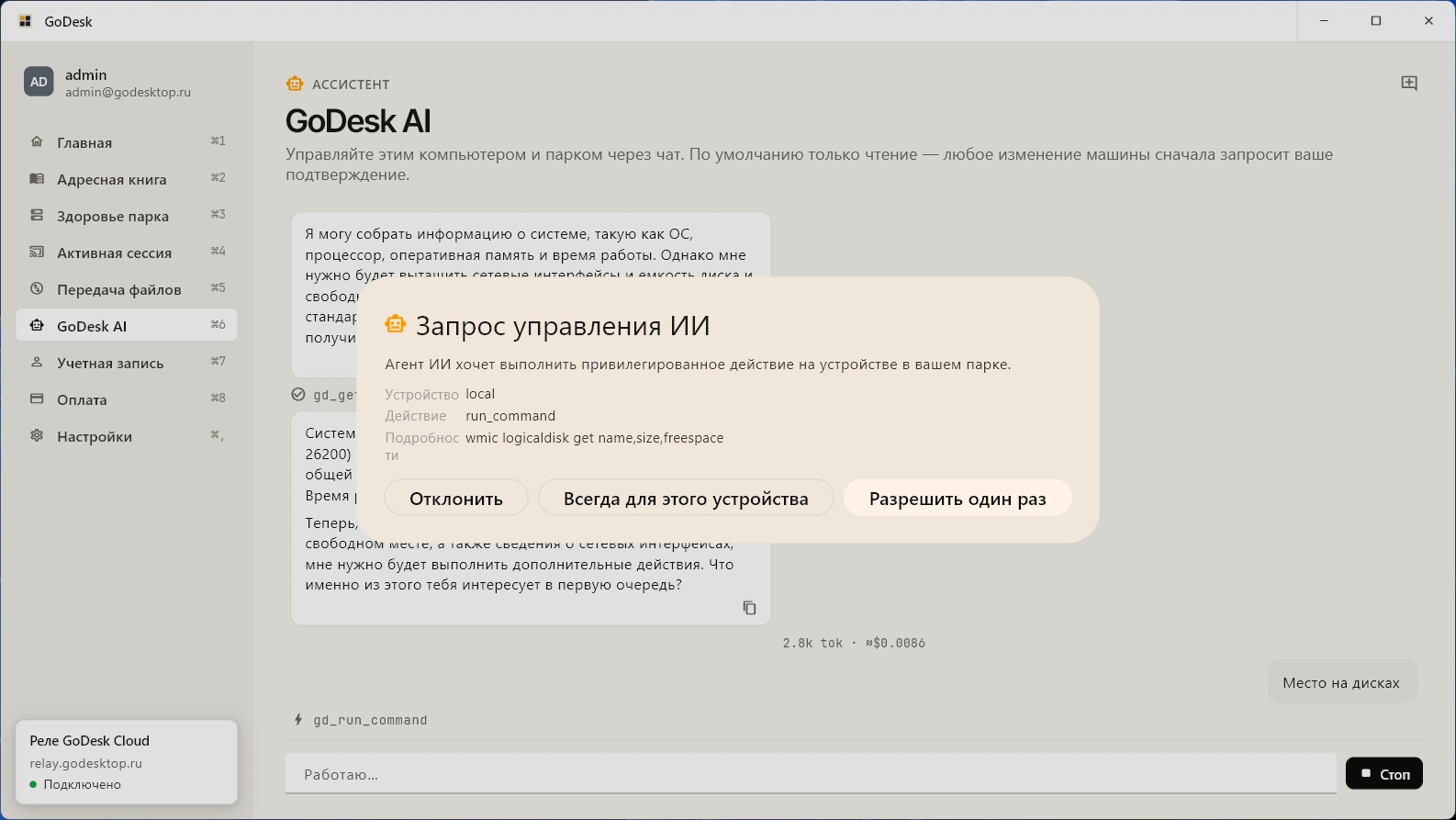Image resolution: width=1456 pixels, height=820 pixels.
Task: Click the Работаю... message input field
Action: pyautogui.click(x=811, y=774)
